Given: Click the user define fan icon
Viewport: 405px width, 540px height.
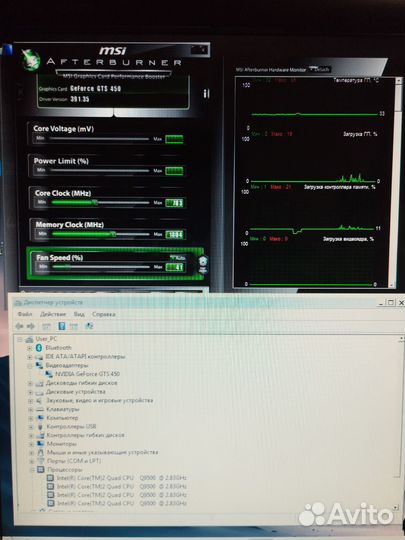Looking at the screenshot, I should pyautogui.click(x=203, y=264).
